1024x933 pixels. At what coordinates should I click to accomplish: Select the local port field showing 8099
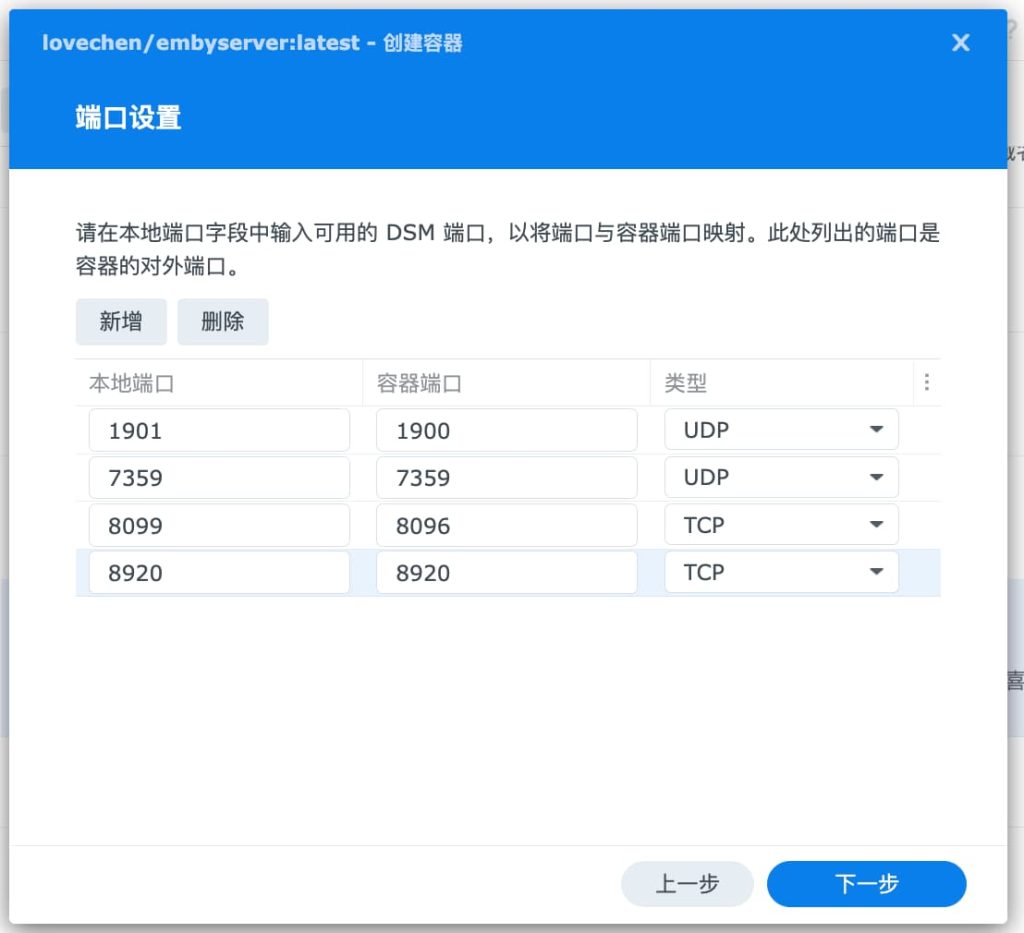(218, 524)
